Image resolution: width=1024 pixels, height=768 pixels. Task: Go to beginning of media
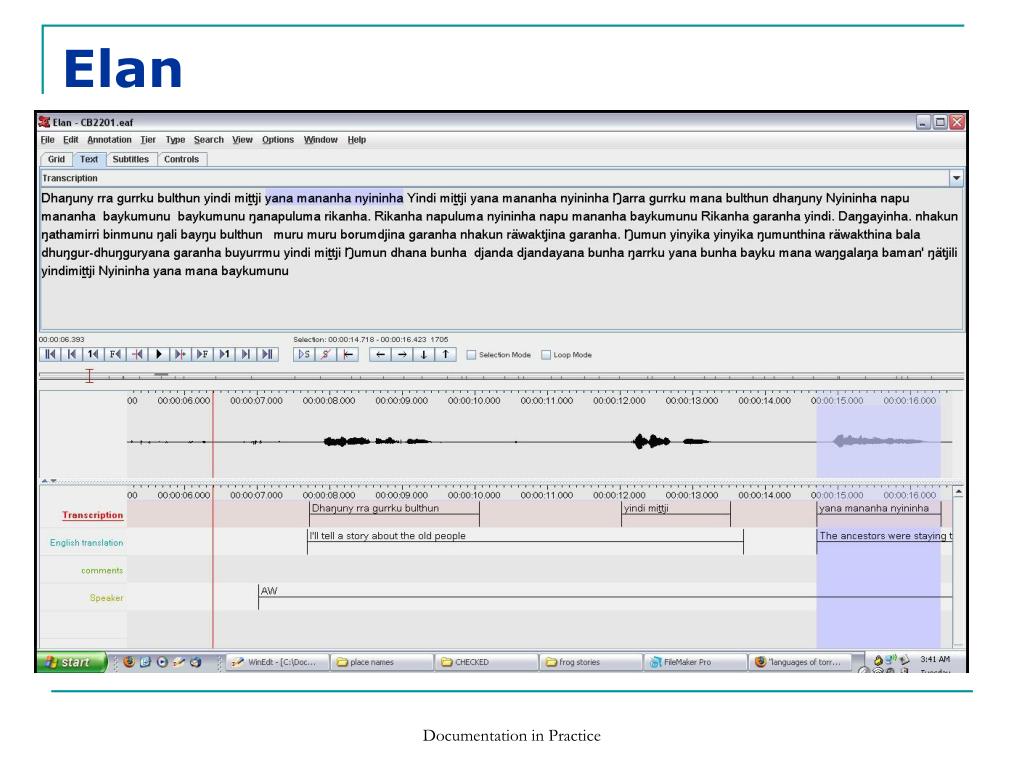(50, 355)
